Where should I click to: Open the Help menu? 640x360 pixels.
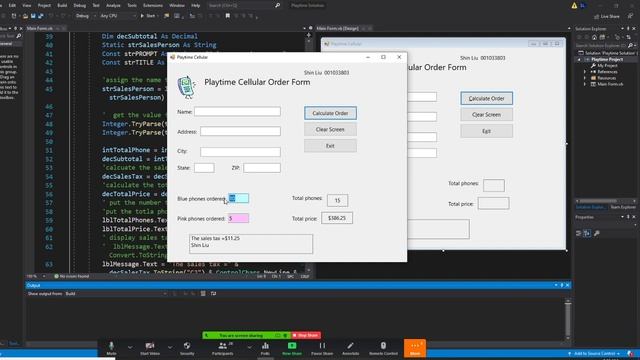[196, 5]
